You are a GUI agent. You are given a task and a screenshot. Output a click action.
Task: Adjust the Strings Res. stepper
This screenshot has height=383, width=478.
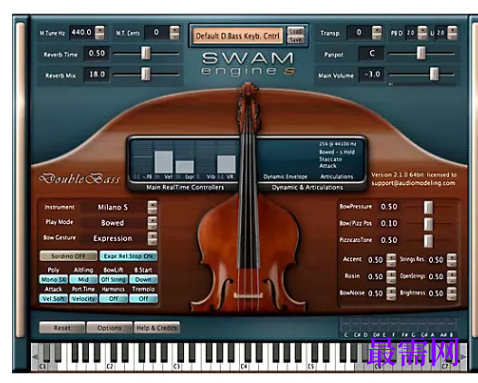click(x=452, y=260)
